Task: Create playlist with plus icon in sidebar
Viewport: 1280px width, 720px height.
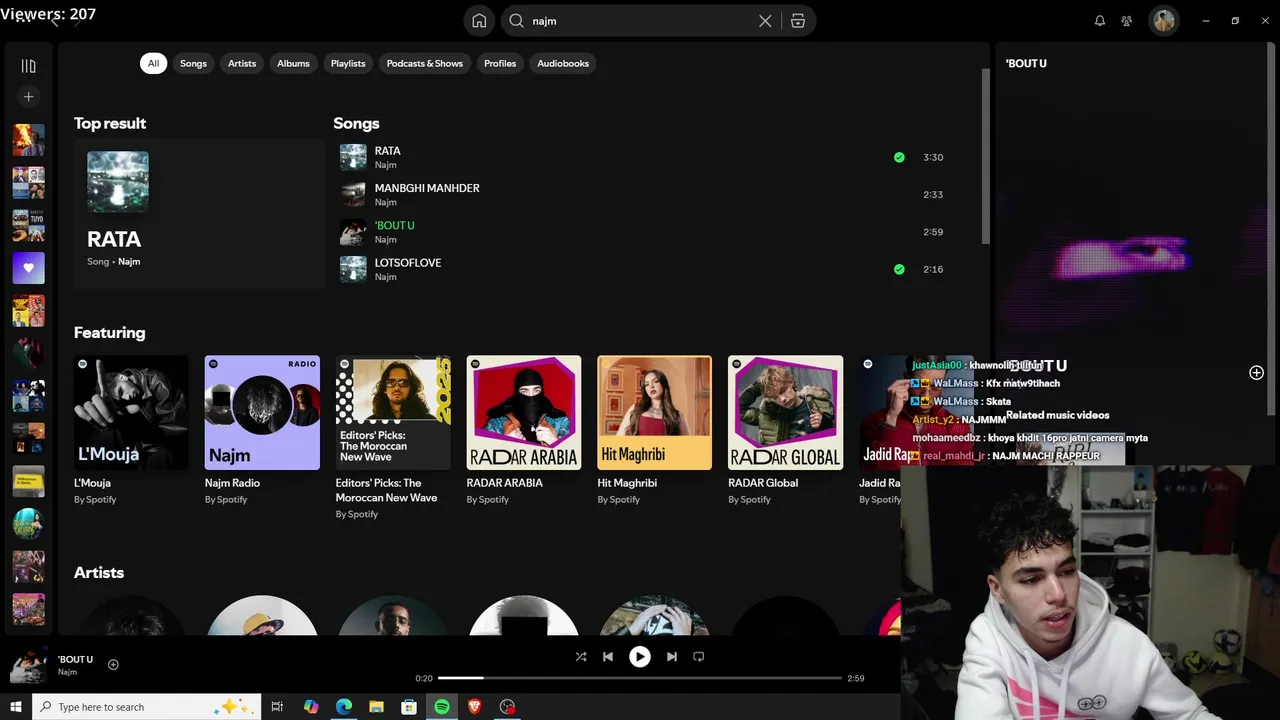Action: pos(28,97)
